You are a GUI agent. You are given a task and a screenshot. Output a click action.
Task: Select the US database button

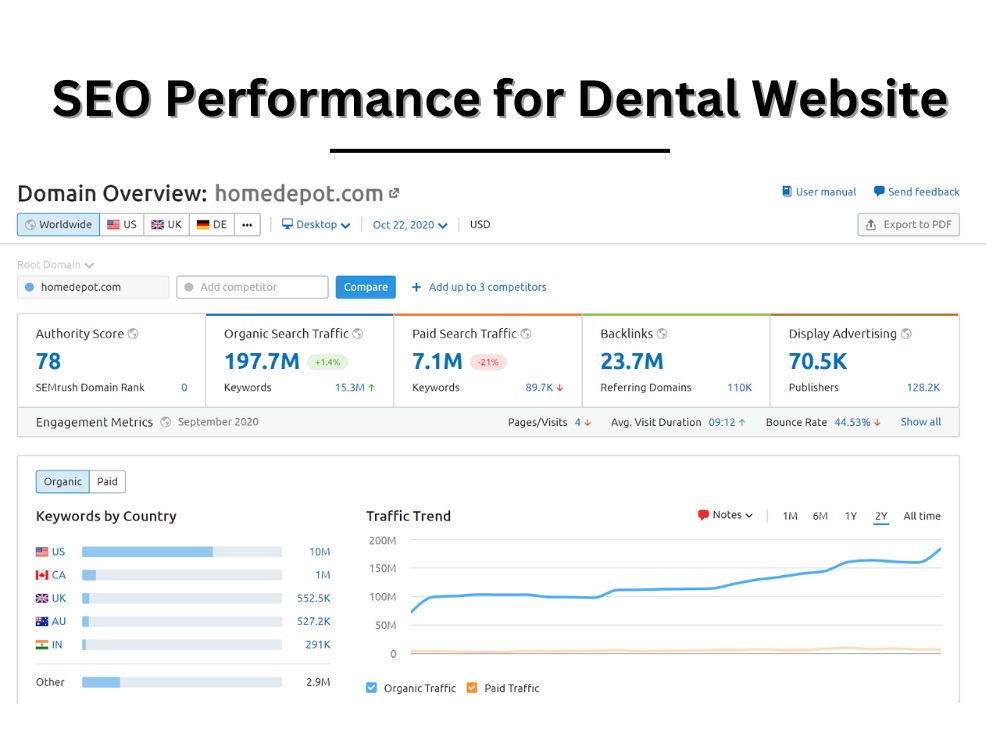pos(122,224)
